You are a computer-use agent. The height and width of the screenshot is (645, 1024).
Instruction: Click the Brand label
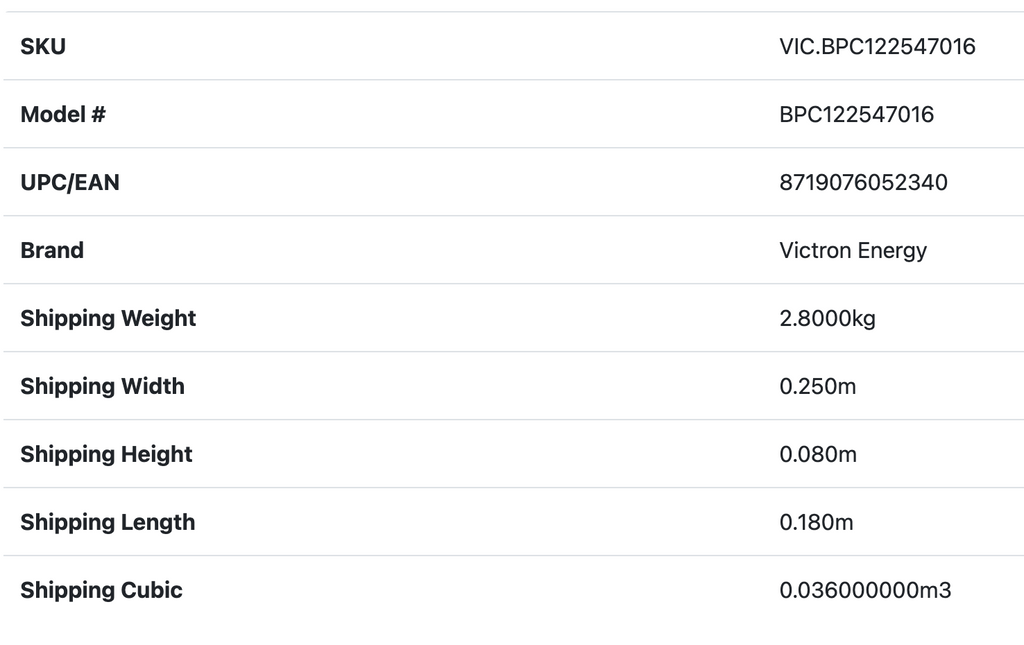click(52, 250)
